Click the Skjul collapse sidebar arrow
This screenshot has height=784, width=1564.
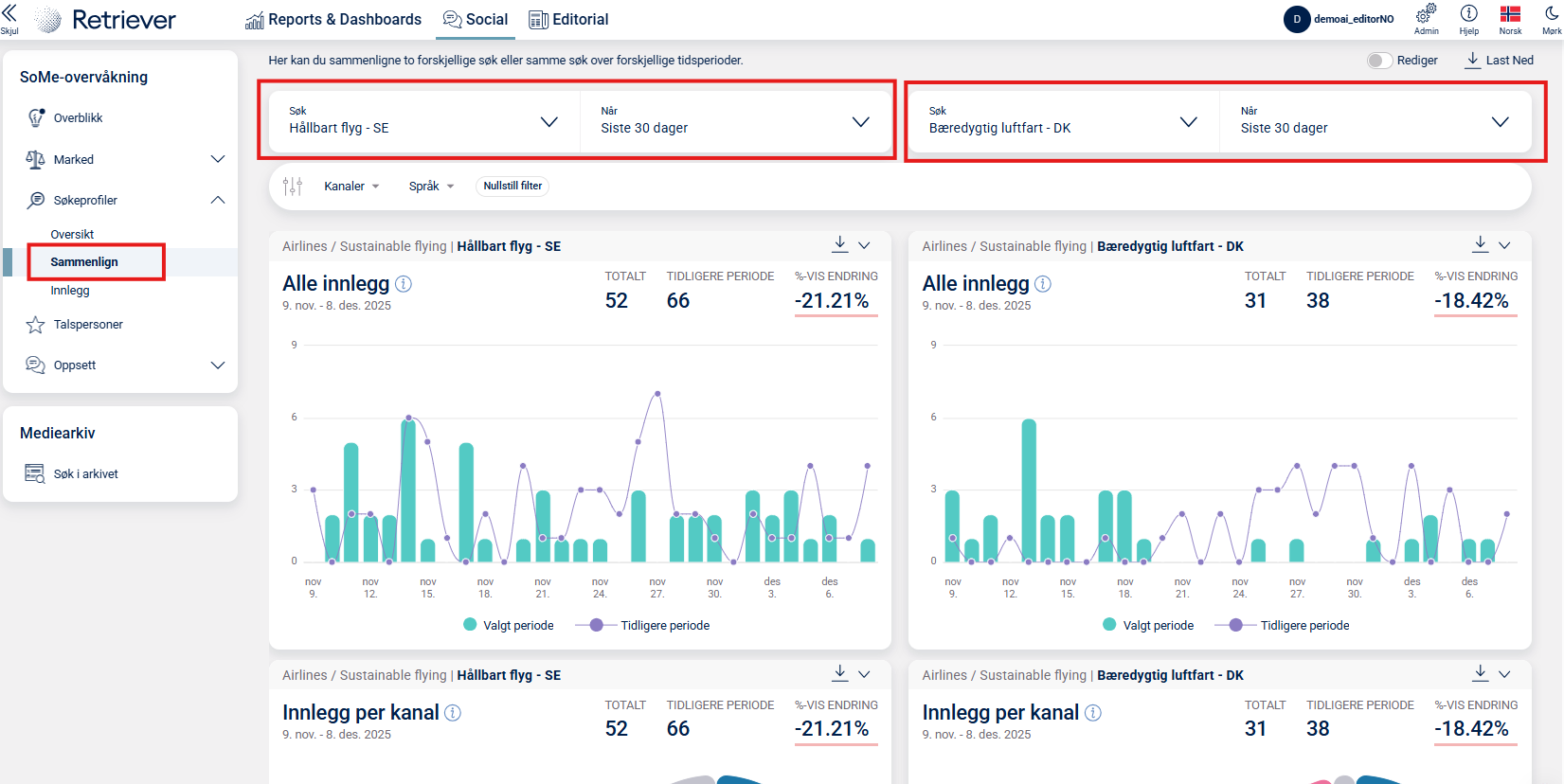pos(9,14)
